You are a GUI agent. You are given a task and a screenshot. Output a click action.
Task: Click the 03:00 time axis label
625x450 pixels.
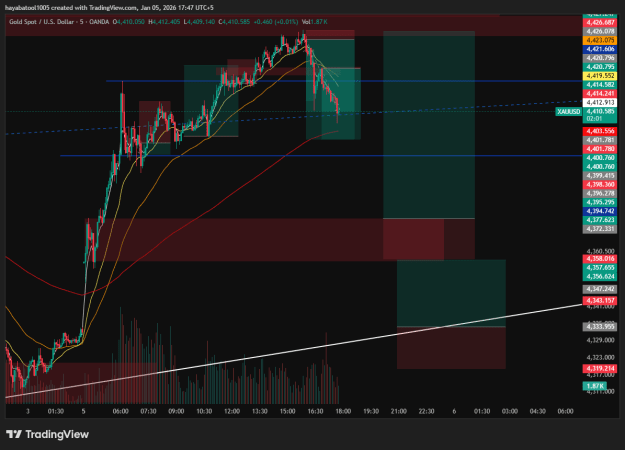[x=510, y=411]
